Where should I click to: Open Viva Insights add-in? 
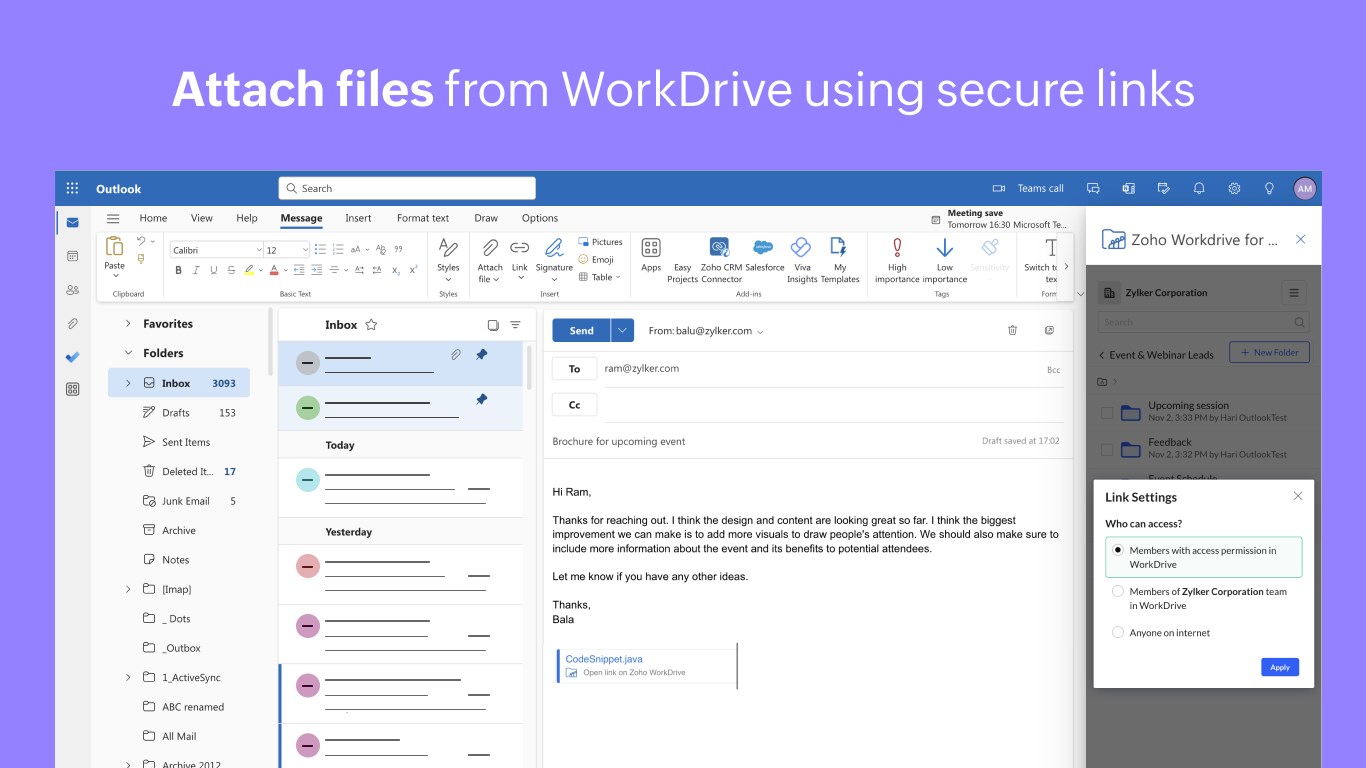tap(802, 260)
